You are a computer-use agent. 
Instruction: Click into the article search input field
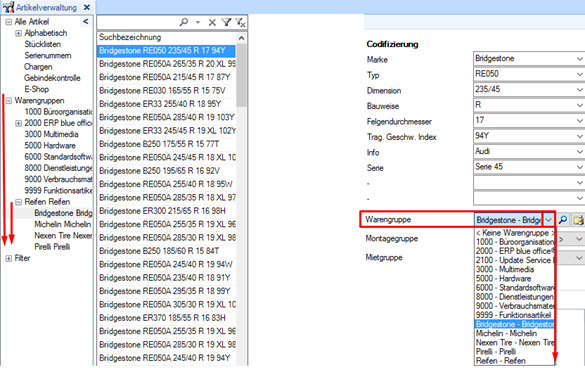137,22
